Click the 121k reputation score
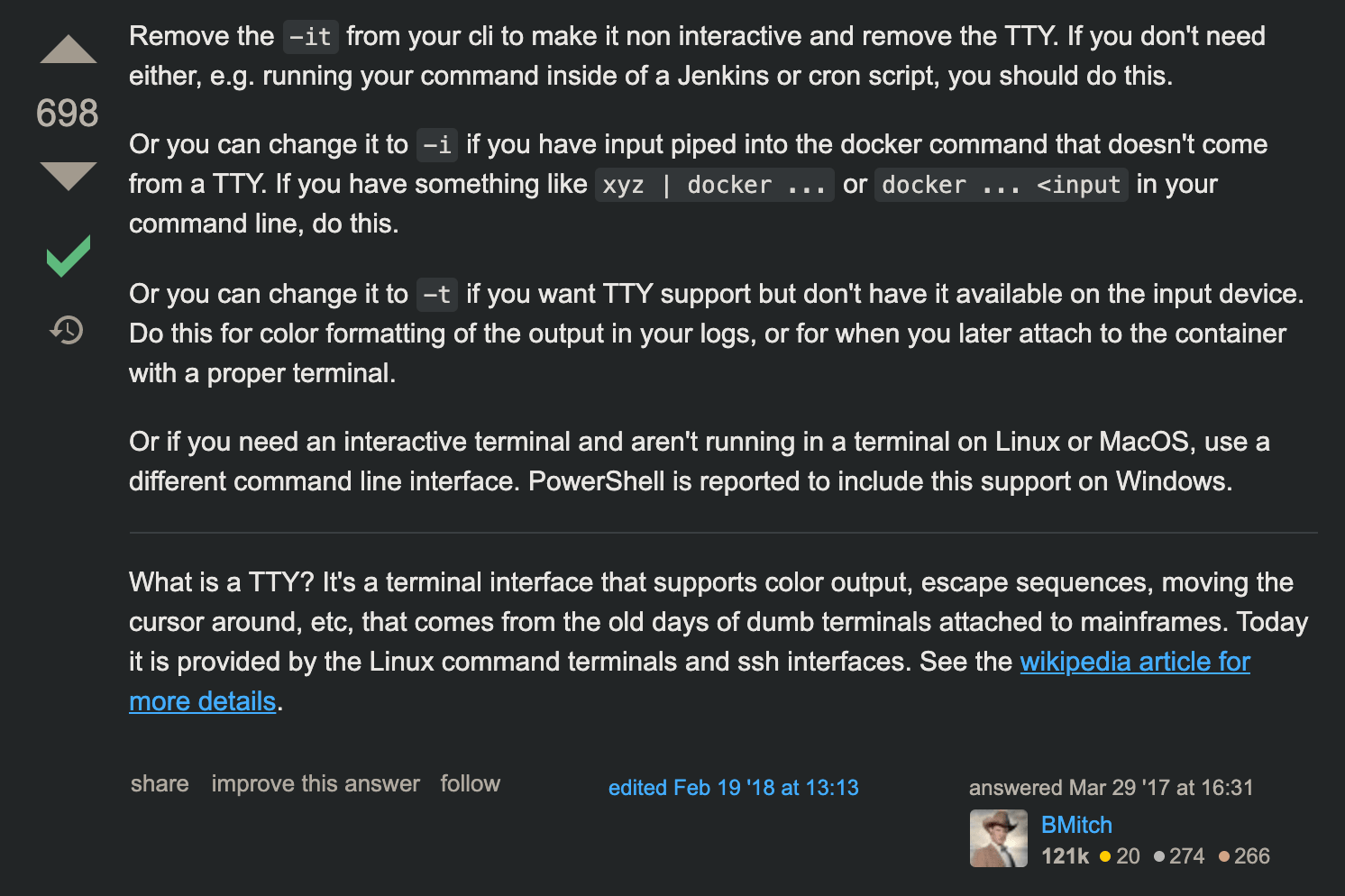 click(x=1065, y=856)
